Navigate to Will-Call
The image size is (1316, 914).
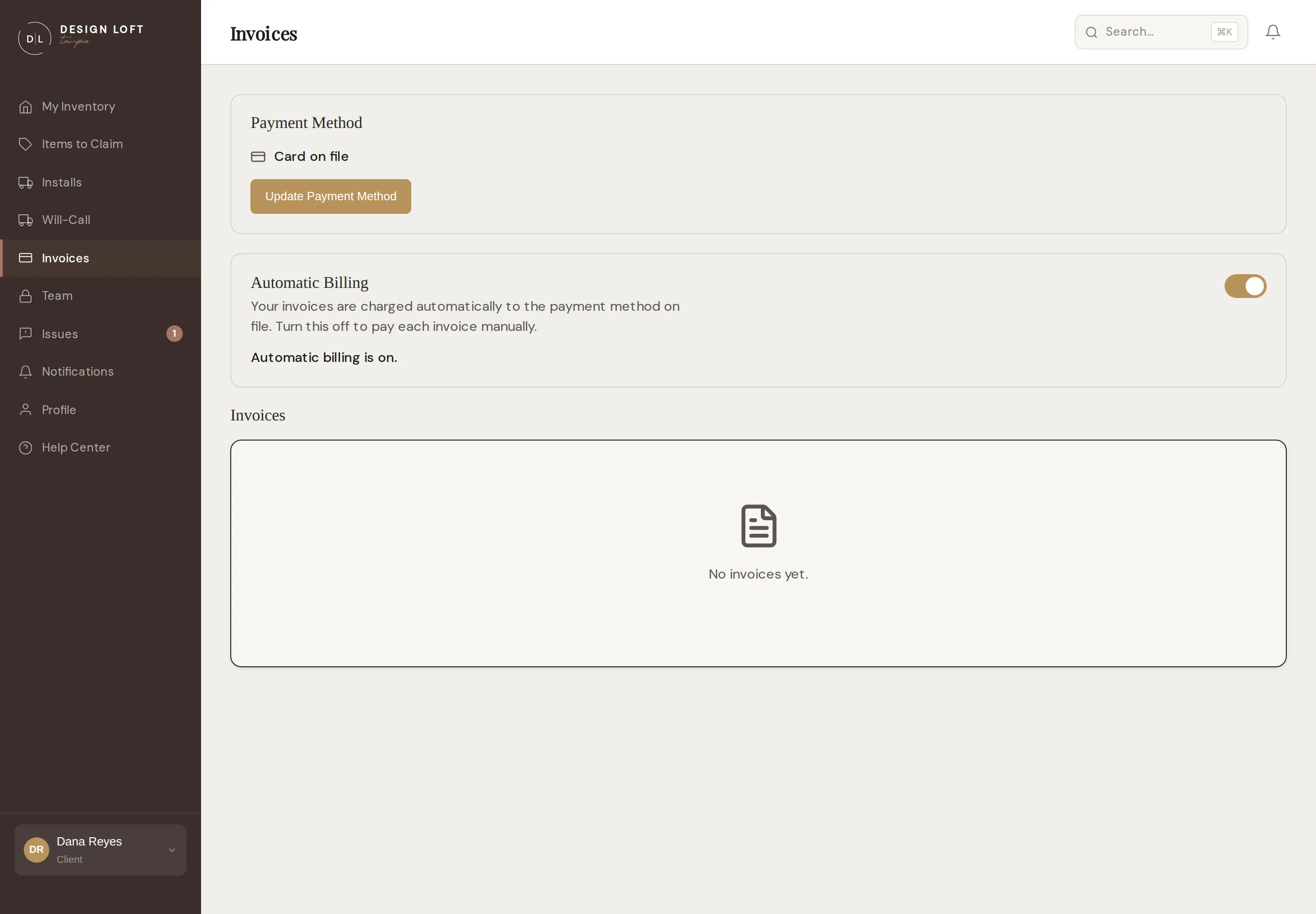(x=101, y=220)
